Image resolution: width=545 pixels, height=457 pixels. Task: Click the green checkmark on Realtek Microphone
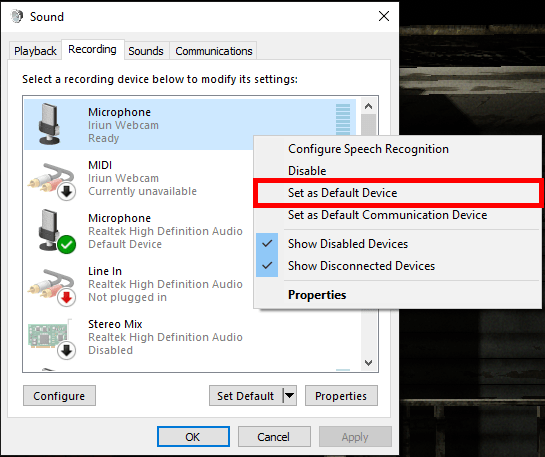66,244
